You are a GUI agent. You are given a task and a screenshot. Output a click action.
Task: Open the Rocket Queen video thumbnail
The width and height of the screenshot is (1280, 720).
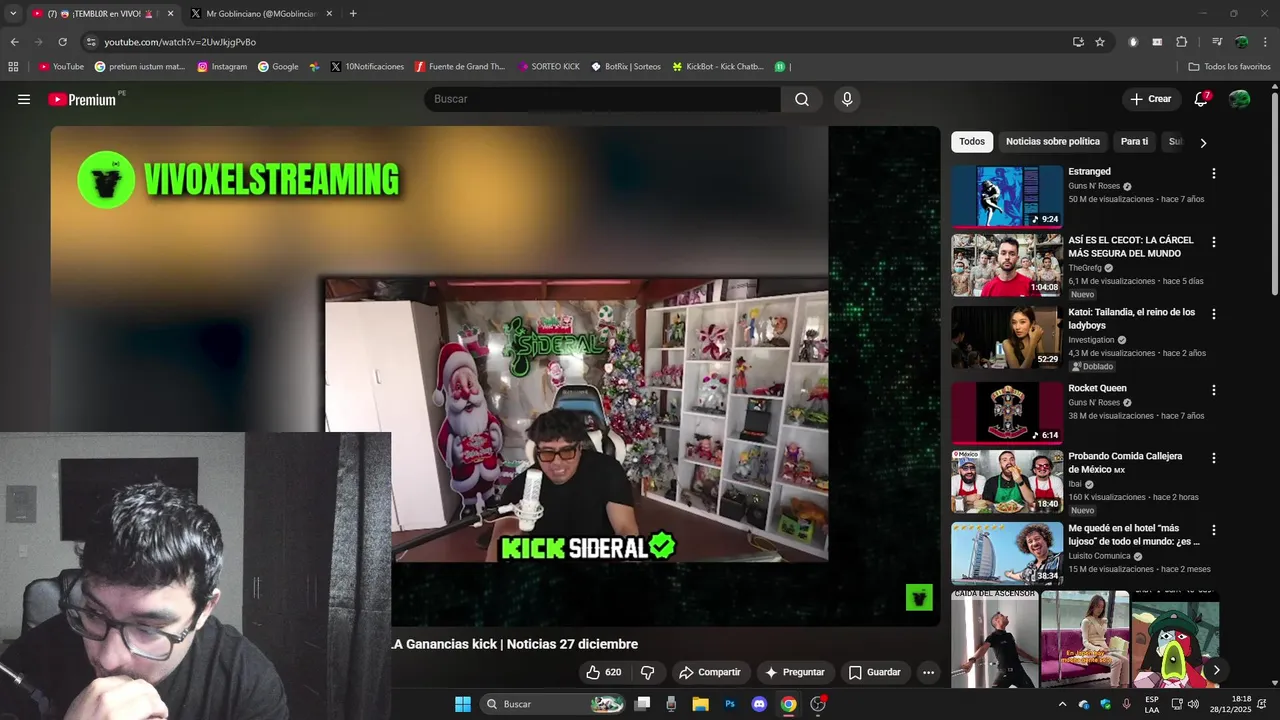(1007, 412)
